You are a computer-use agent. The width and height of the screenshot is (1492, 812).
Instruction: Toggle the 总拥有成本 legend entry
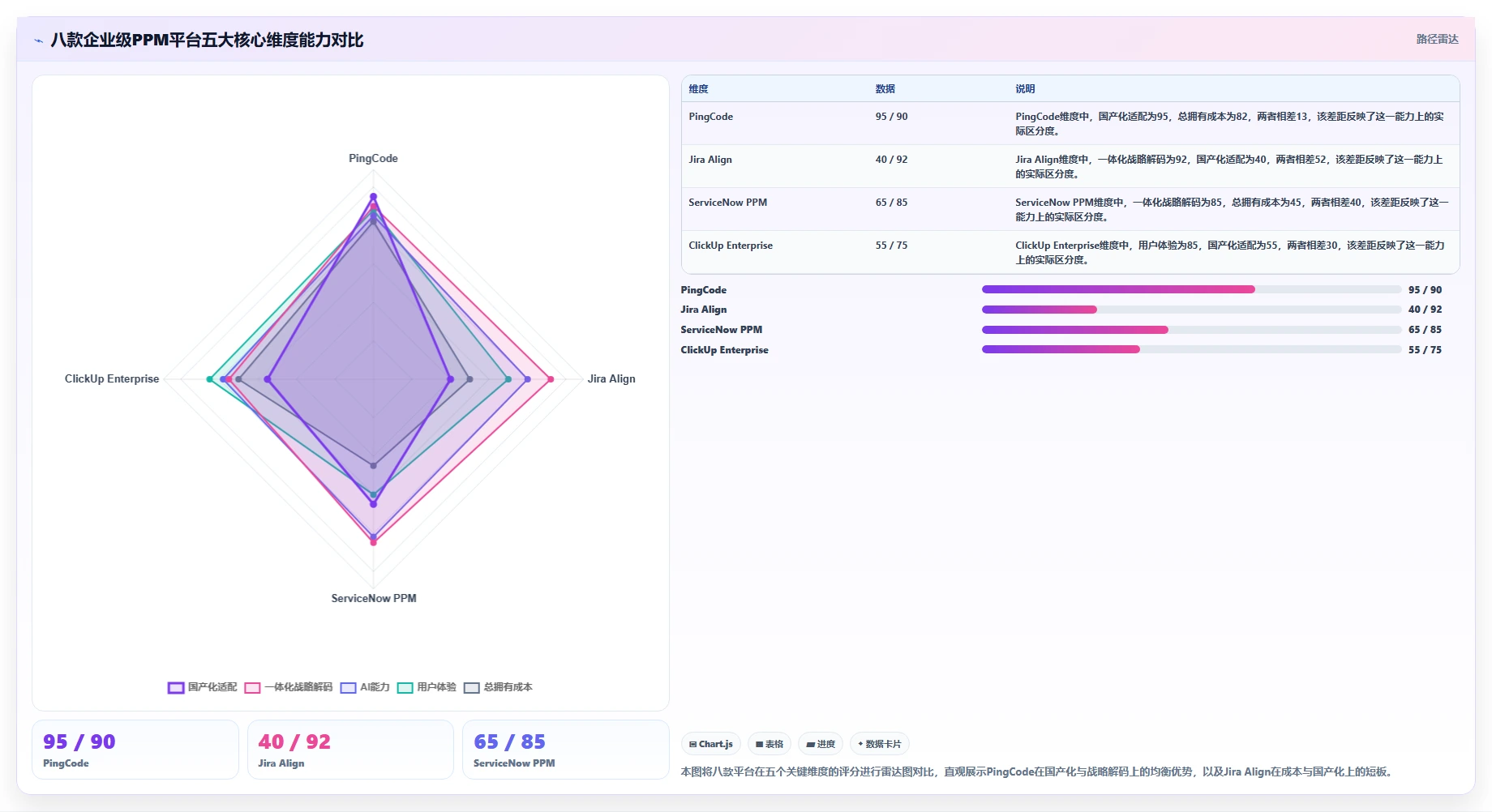498,687
